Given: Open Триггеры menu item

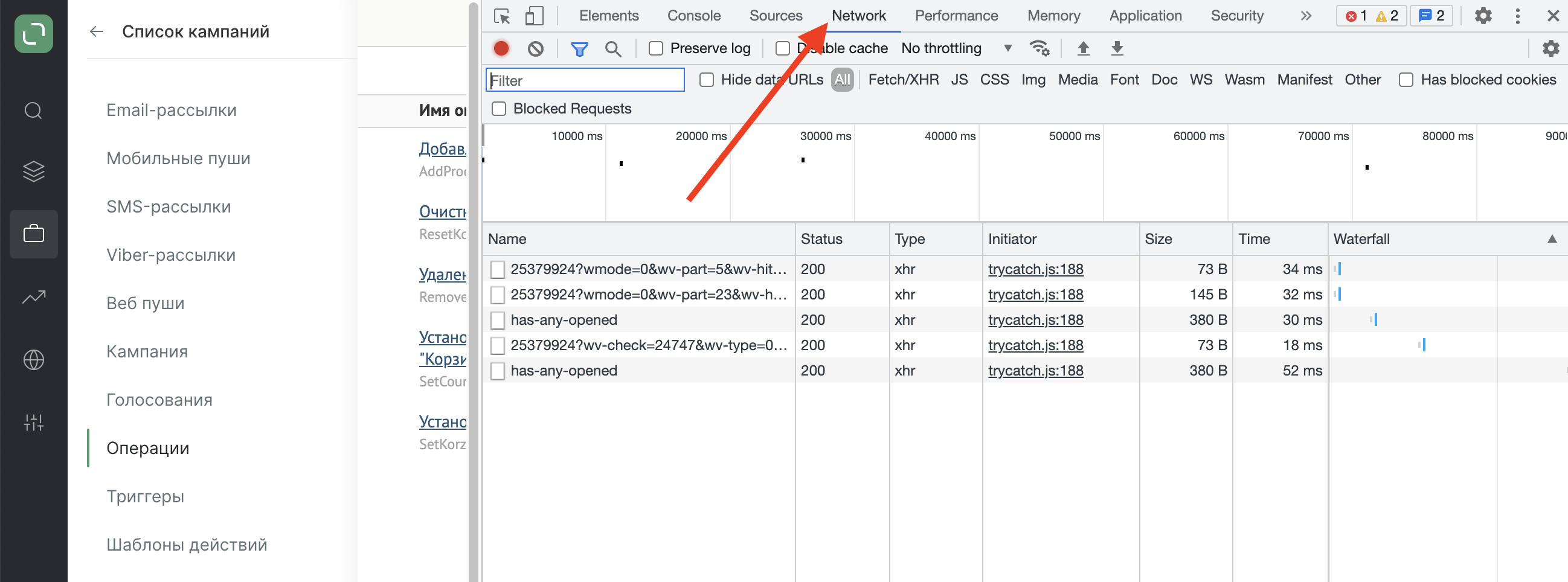Looking at the screenshot, I should tap(145, 496).
